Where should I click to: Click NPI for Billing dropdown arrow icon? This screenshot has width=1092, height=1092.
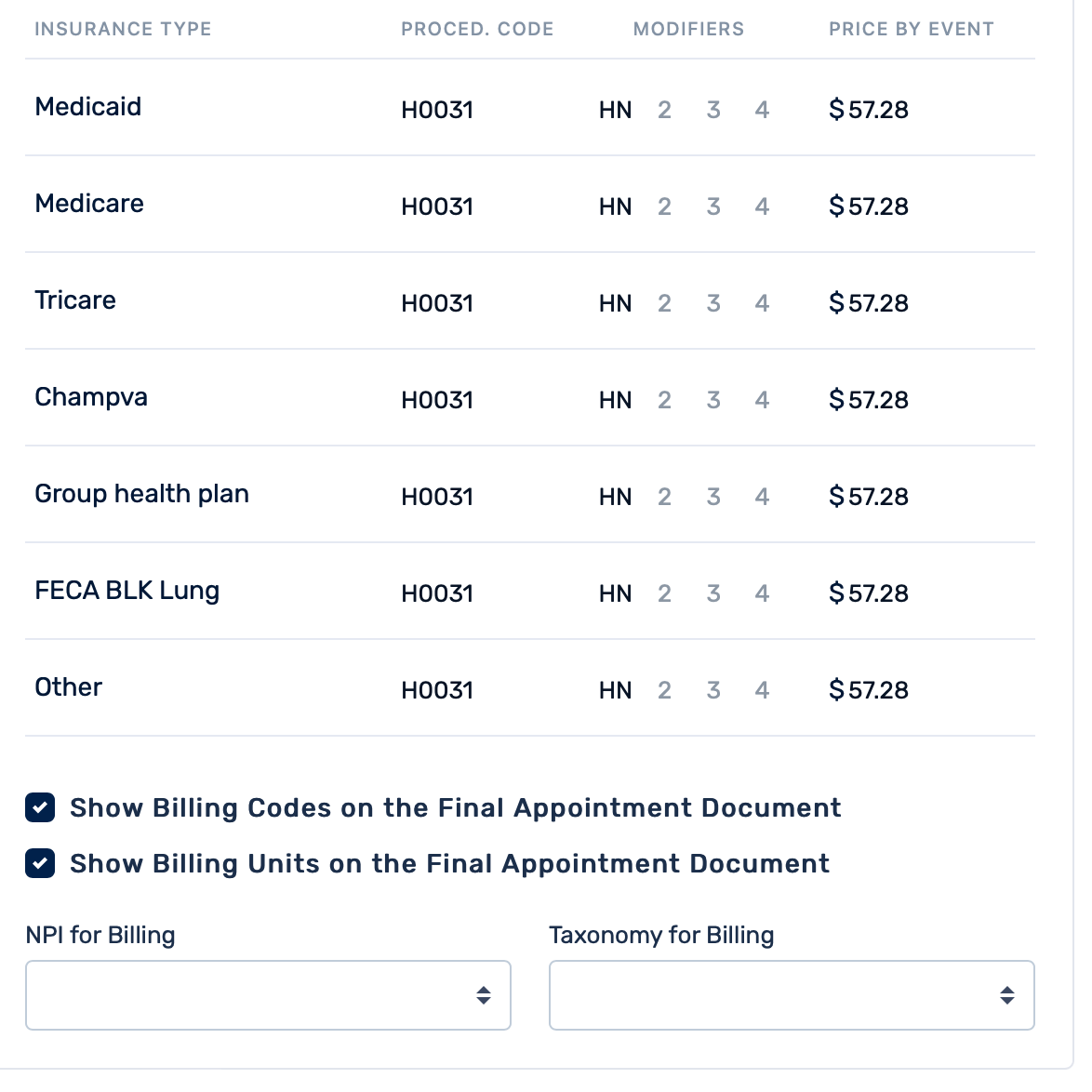coord(484,995)
